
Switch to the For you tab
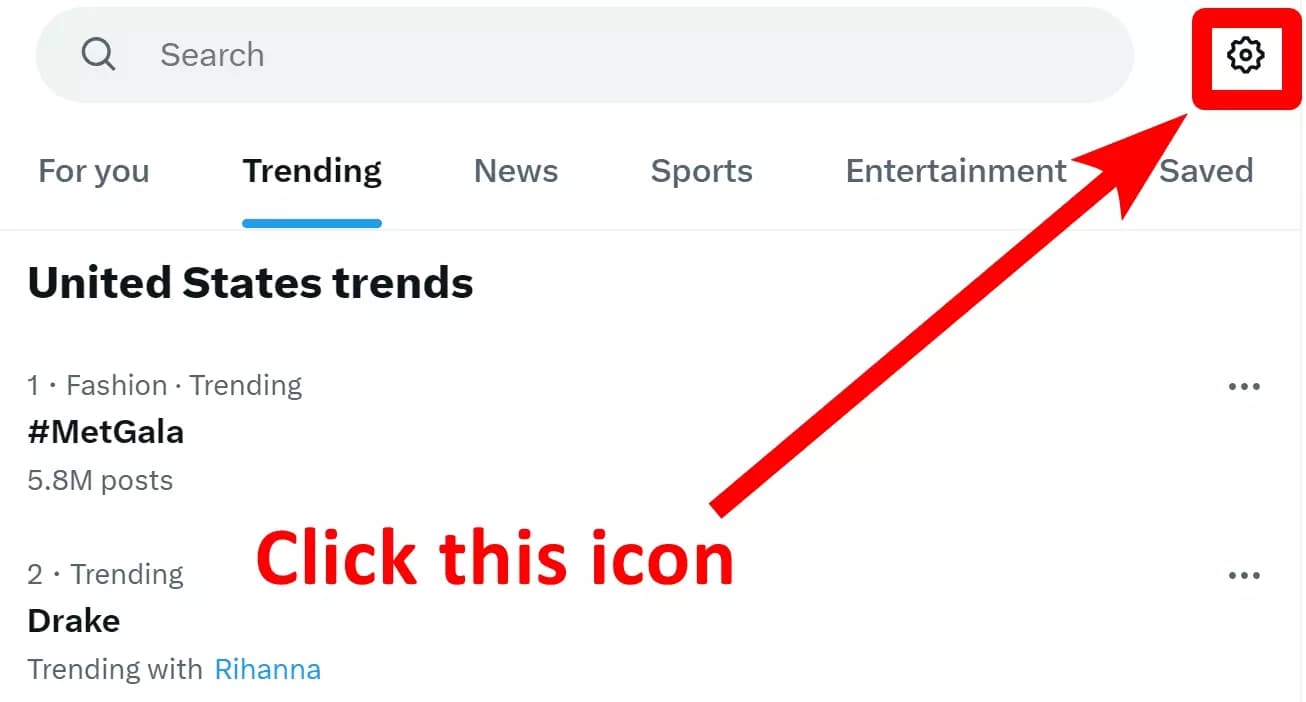[93, 171]
